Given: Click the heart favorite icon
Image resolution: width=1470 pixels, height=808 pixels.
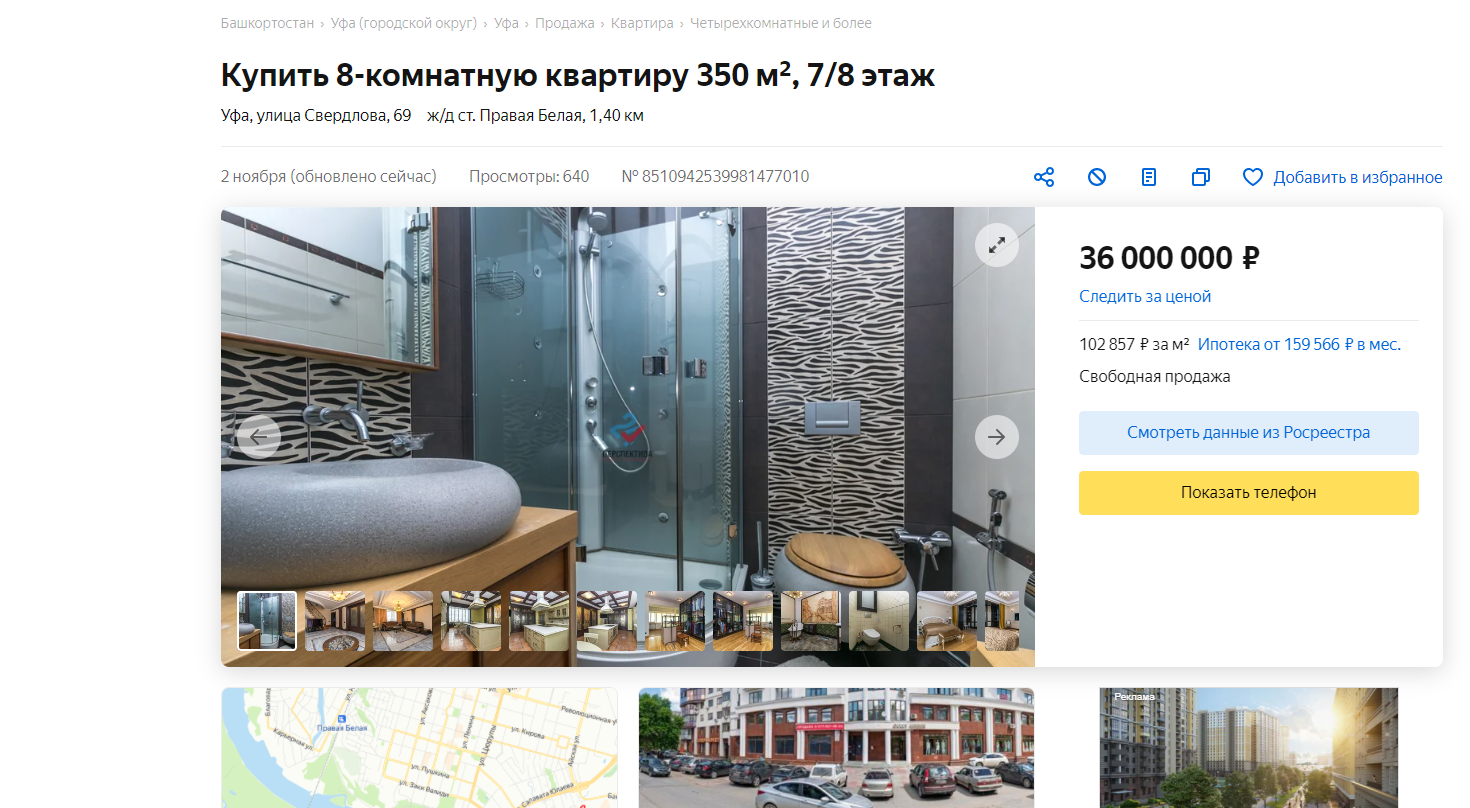Looking at the screenshot, I should 1253,177.
